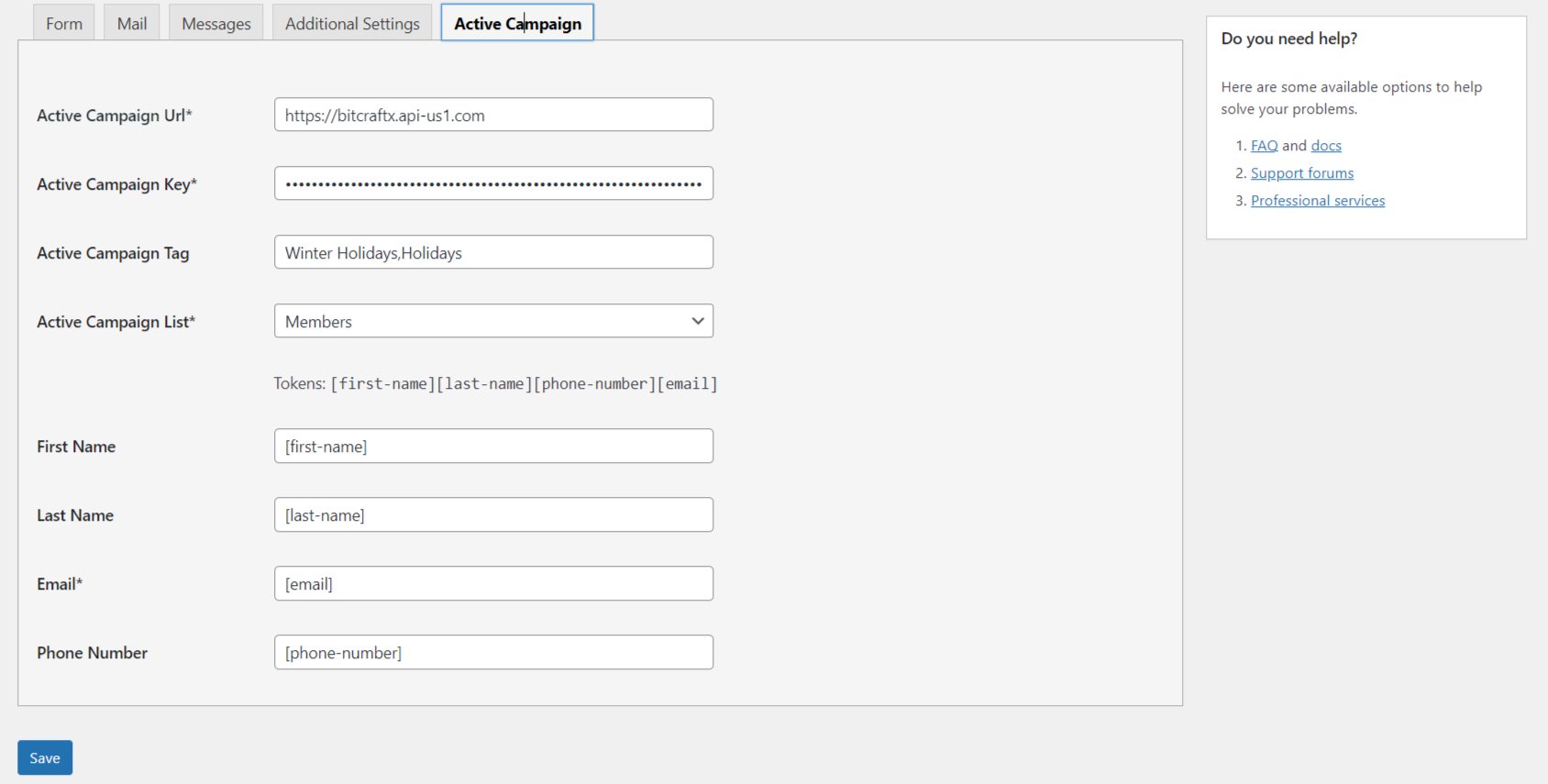
Task: Focus the Email token input field
Action: [493, 583]
